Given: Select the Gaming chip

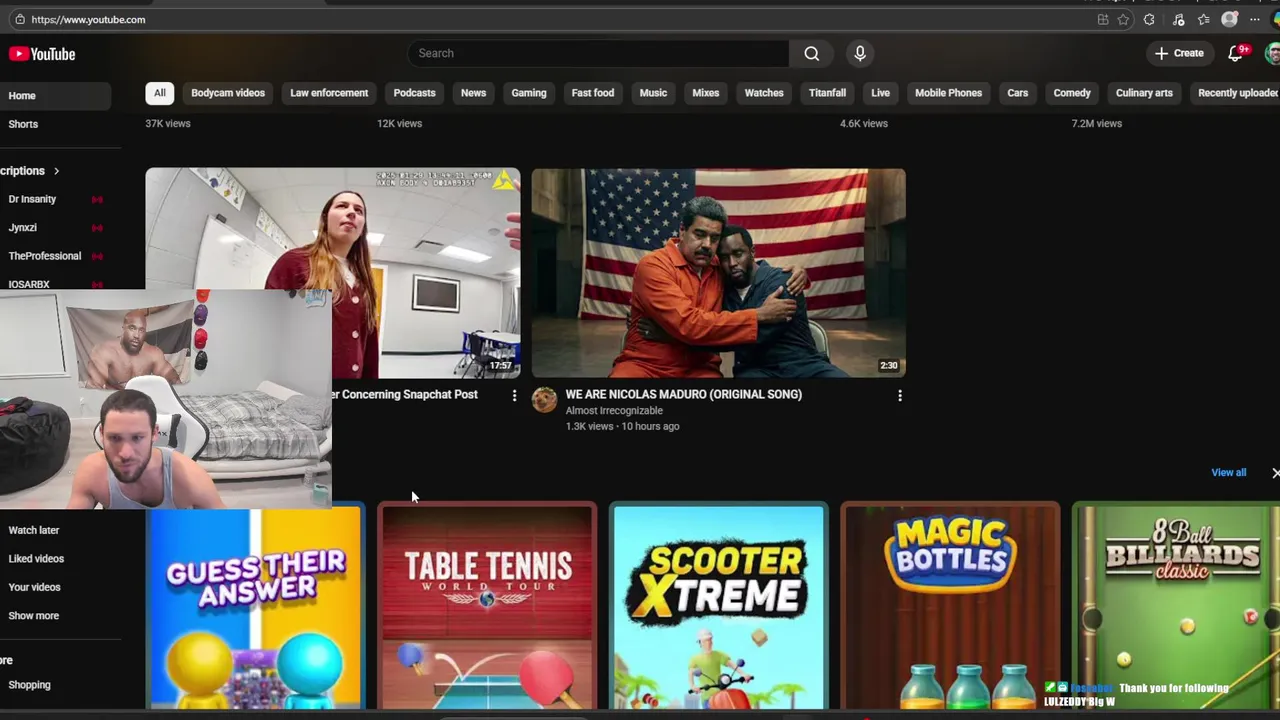Looking at the screenshot, I should (529, 93).
